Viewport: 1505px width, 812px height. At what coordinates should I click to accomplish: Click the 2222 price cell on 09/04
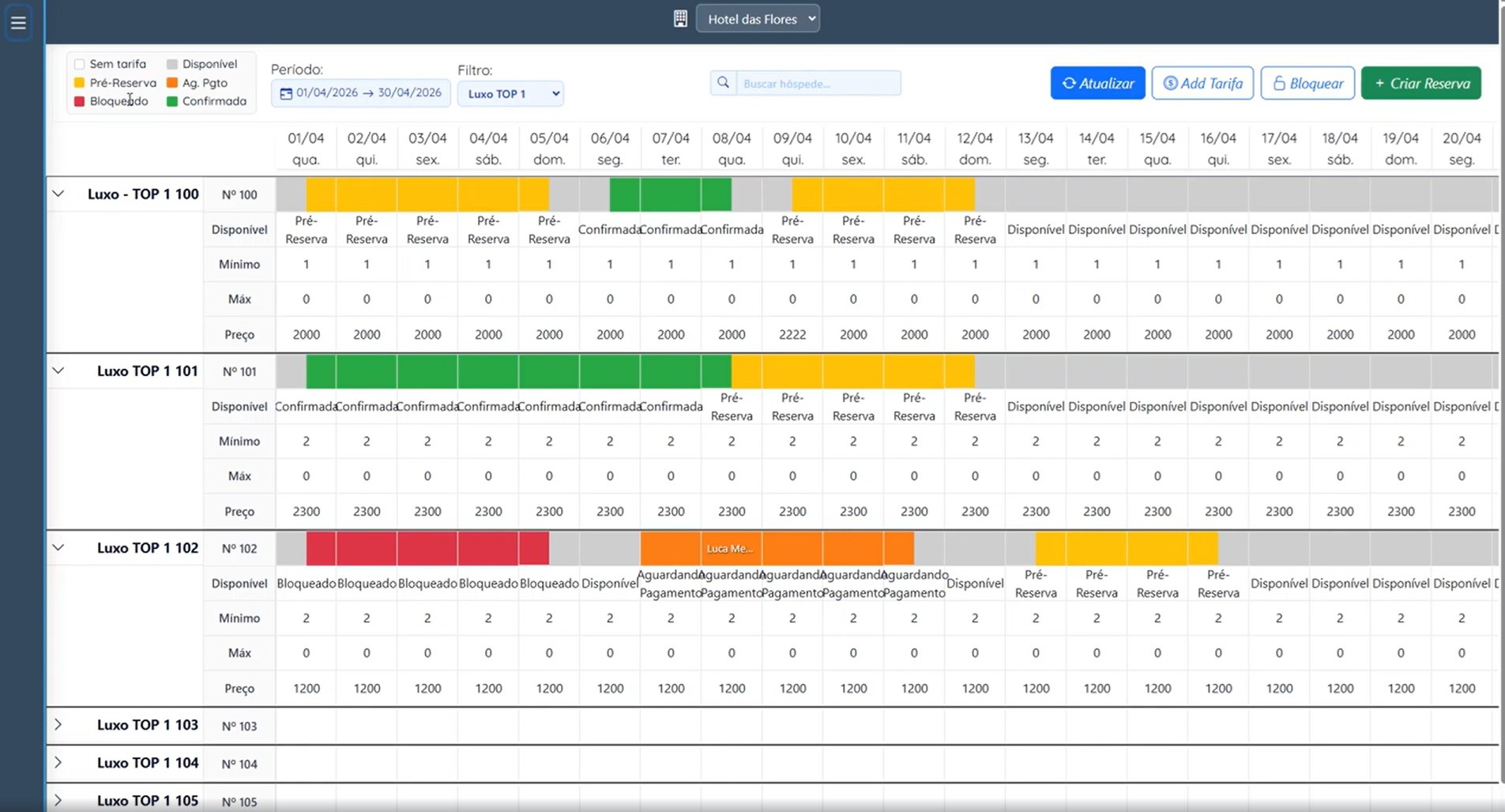point(792,334)
